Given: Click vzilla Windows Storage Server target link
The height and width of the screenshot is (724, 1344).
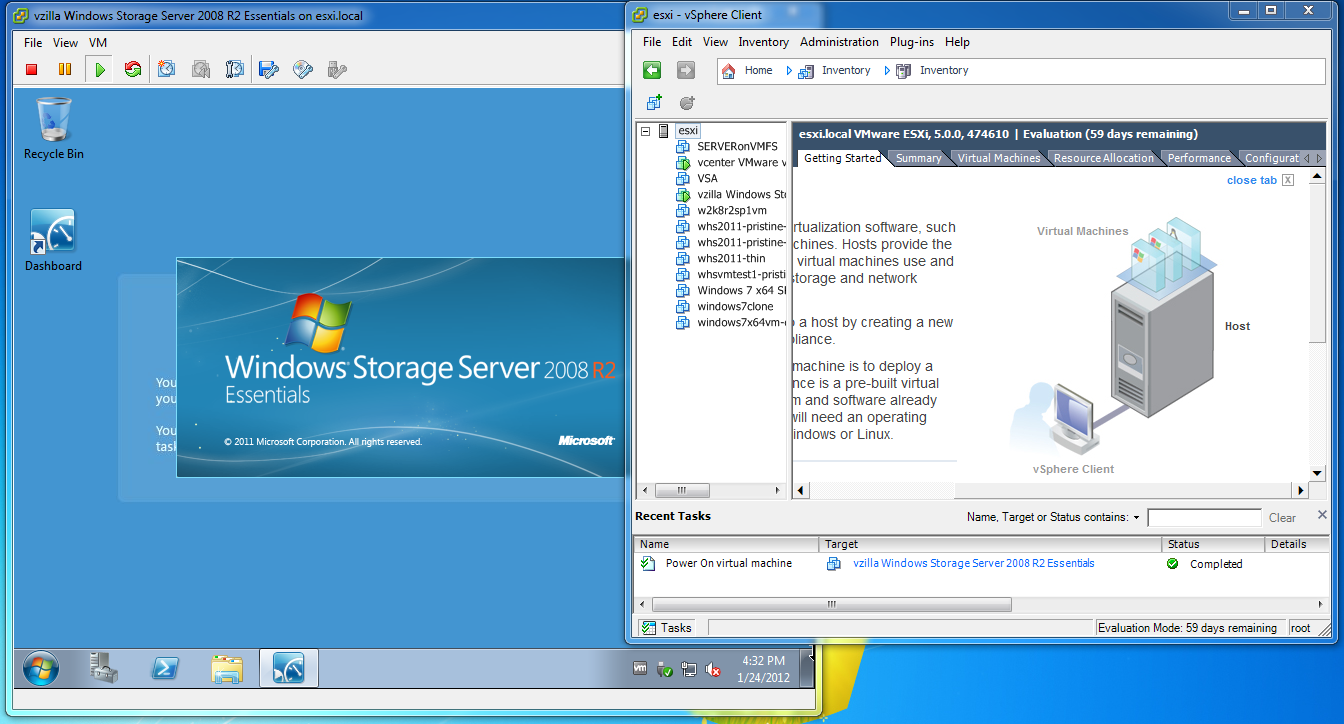Looking at the screenshot, I should tap(973, 564).
